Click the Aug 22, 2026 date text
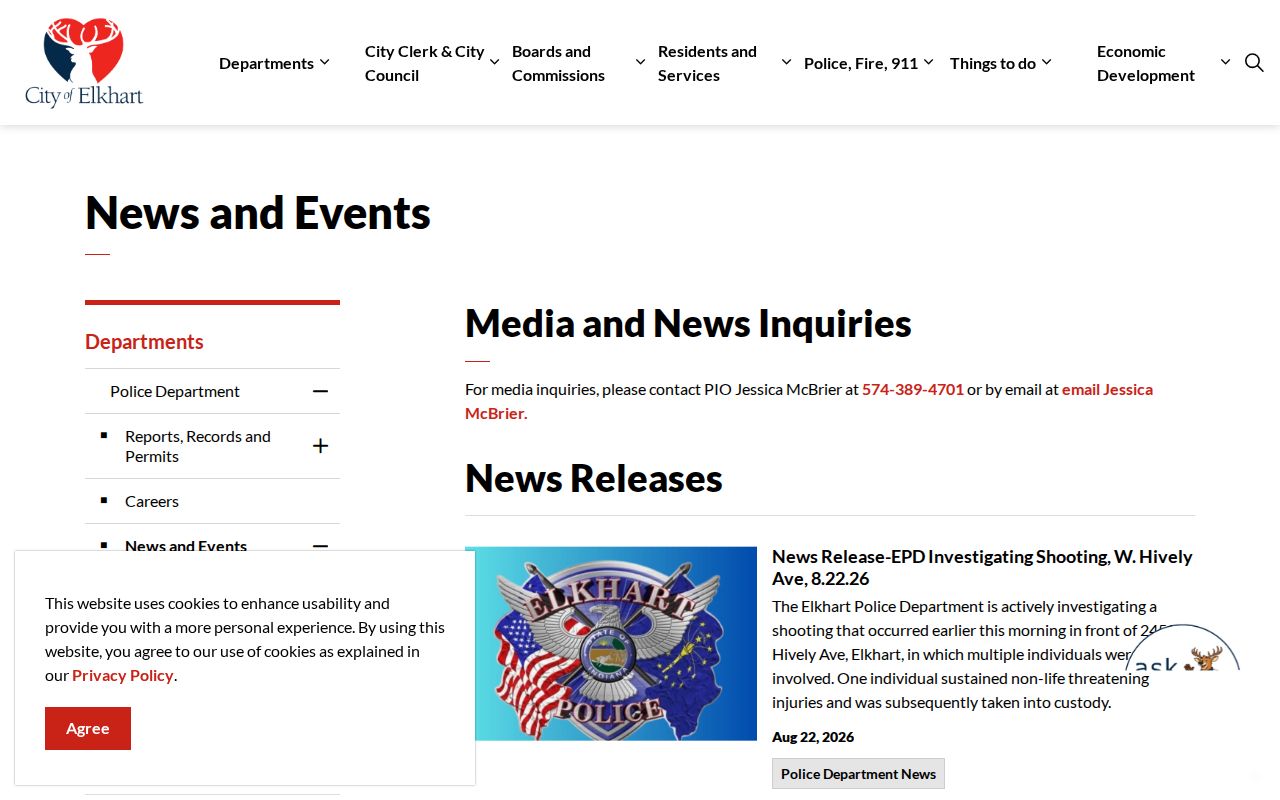The width and height of the screenshot is (1280, 800). 813,737
